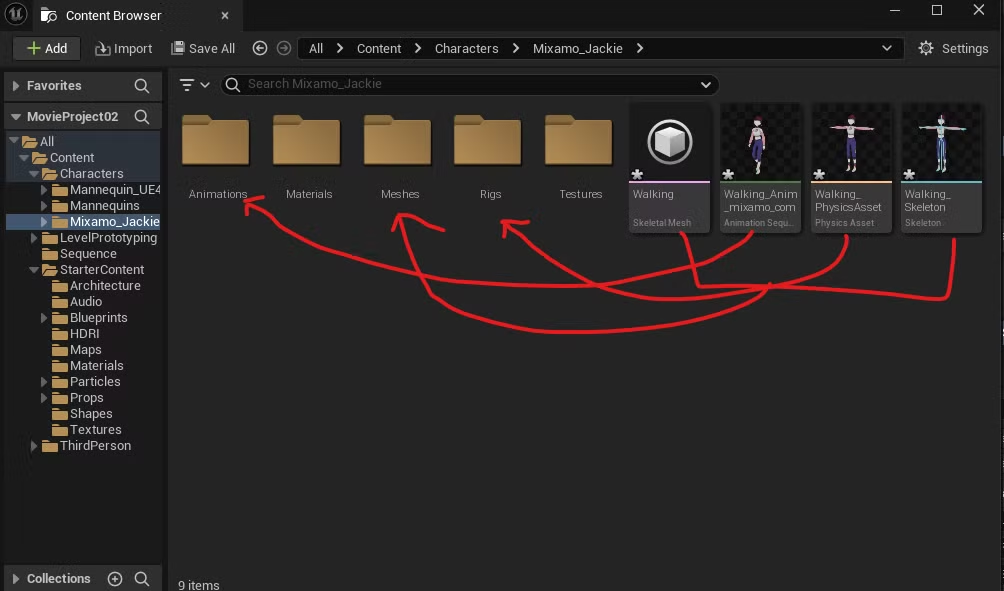Select Walking_PhysicsAsset thumbnail
Viewport: 1004px width, 591px height.
click(x=851, y=142)
